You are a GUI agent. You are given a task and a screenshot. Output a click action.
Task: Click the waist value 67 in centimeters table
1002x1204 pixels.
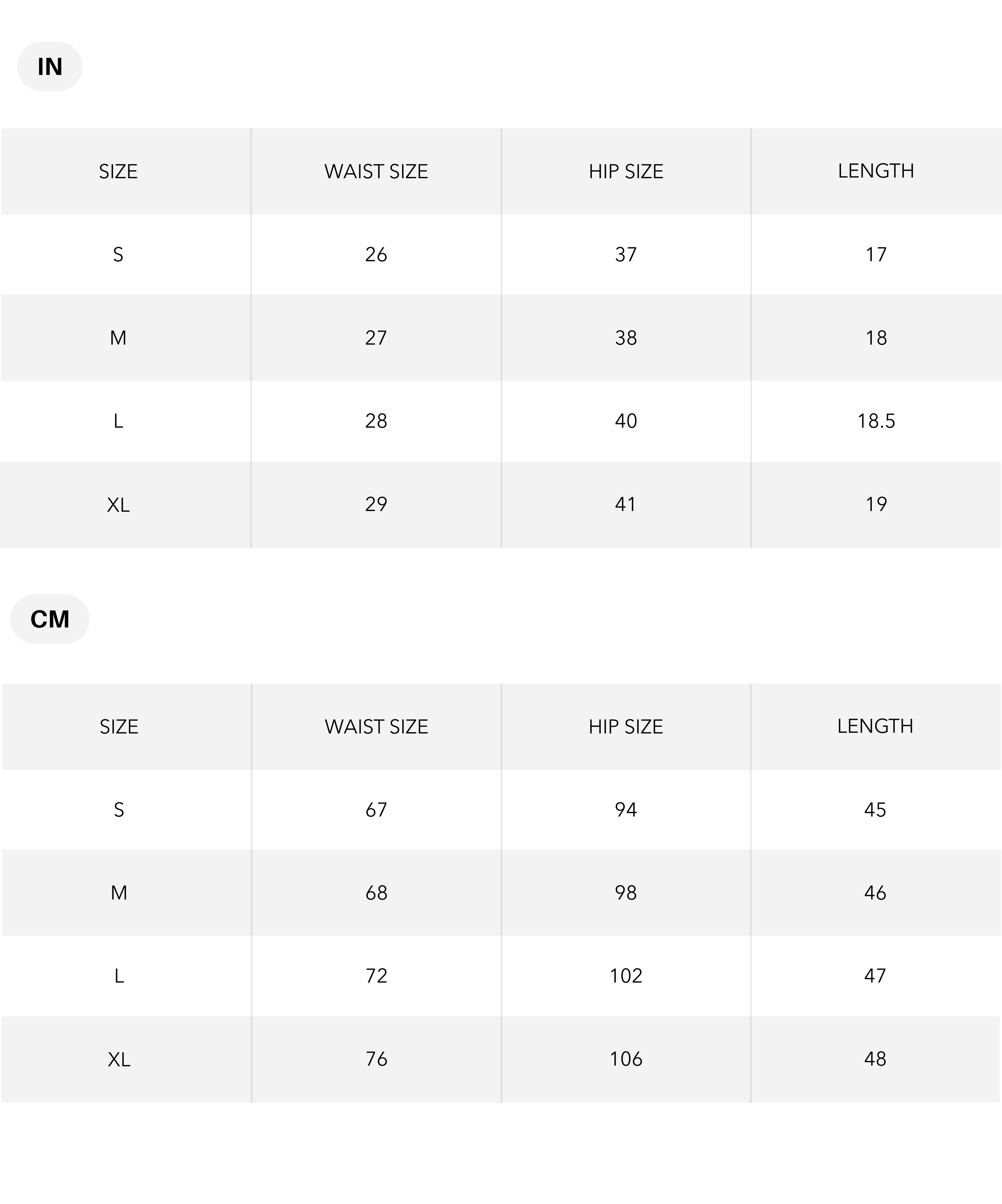[x=376, y=809]
